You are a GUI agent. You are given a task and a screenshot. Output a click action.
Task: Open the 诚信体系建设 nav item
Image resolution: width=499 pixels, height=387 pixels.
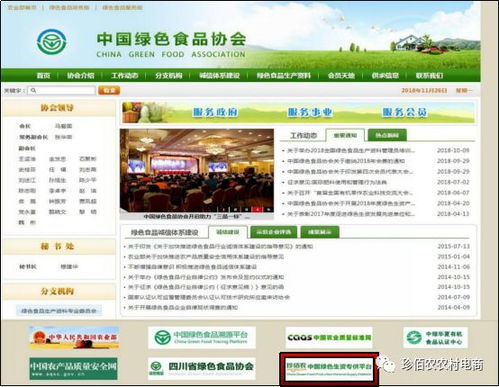coord(219,76)
